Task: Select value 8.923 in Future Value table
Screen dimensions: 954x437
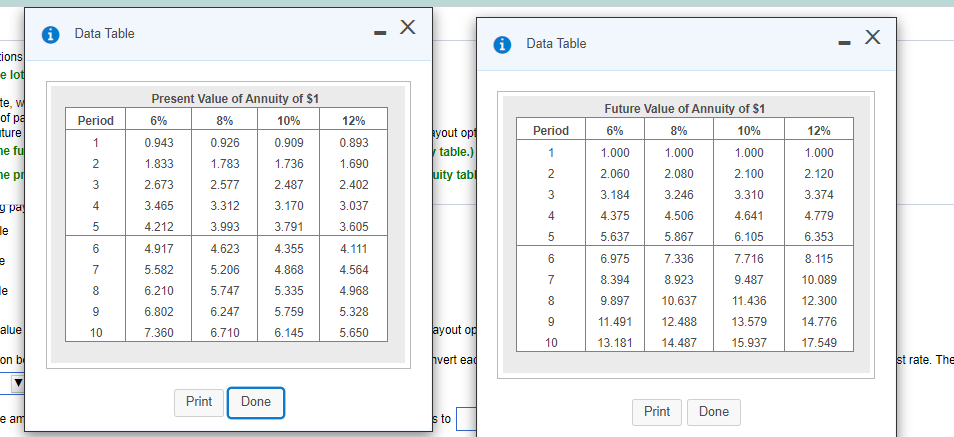Action: click(x=679, y=280)
